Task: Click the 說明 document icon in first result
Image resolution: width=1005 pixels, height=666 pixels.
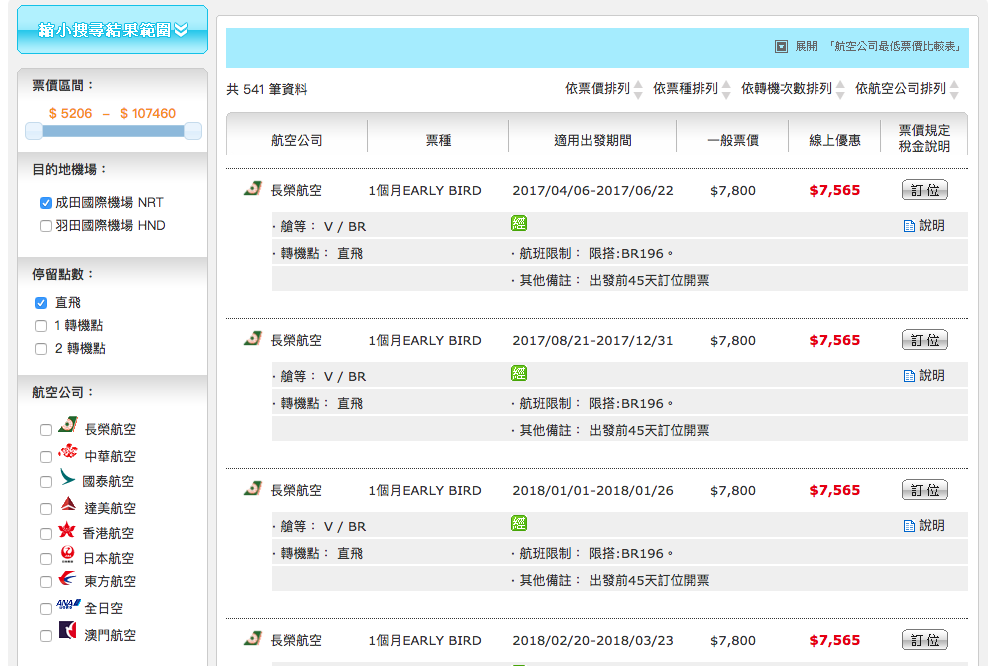Action: pyautogui.click(x=909, y=226)
